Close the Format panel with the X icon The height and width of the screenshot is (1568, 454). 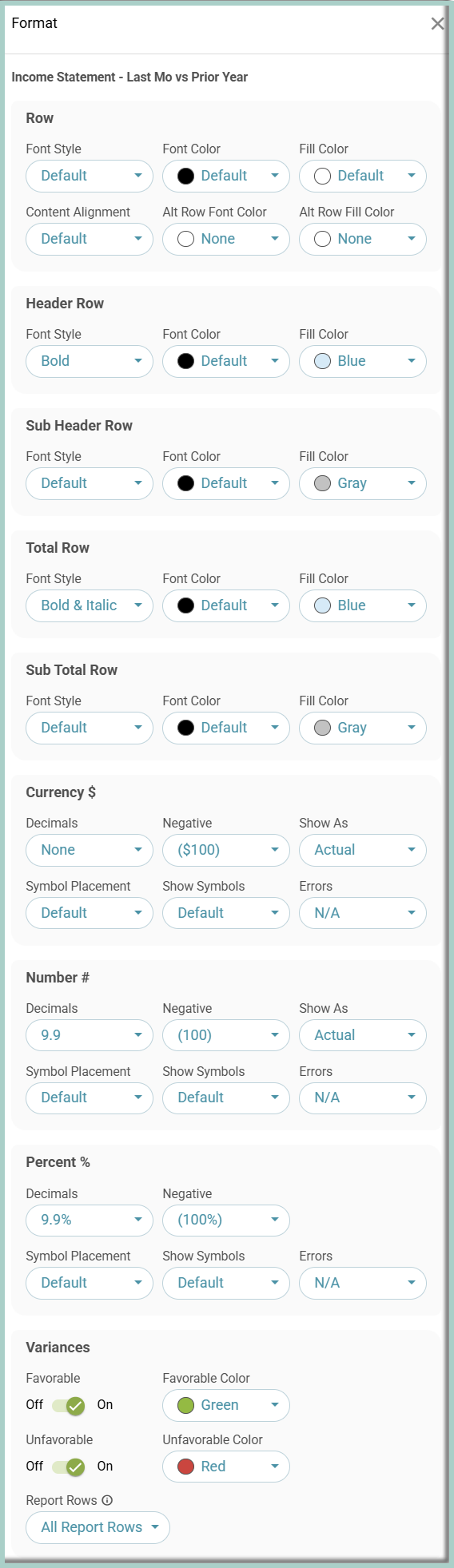(x=437, y=24)
